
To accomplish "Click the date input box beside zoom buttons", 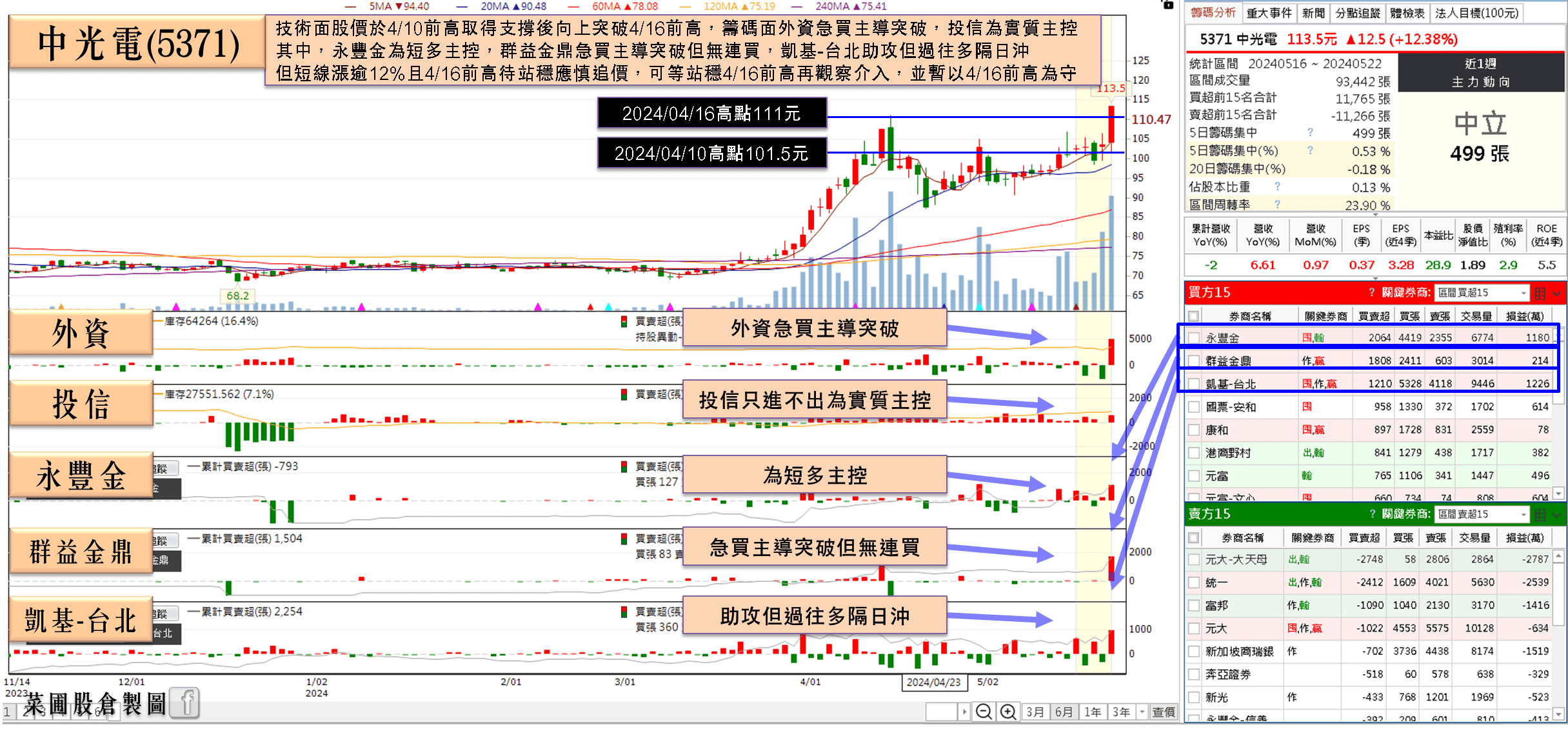I will coord(942,712).
